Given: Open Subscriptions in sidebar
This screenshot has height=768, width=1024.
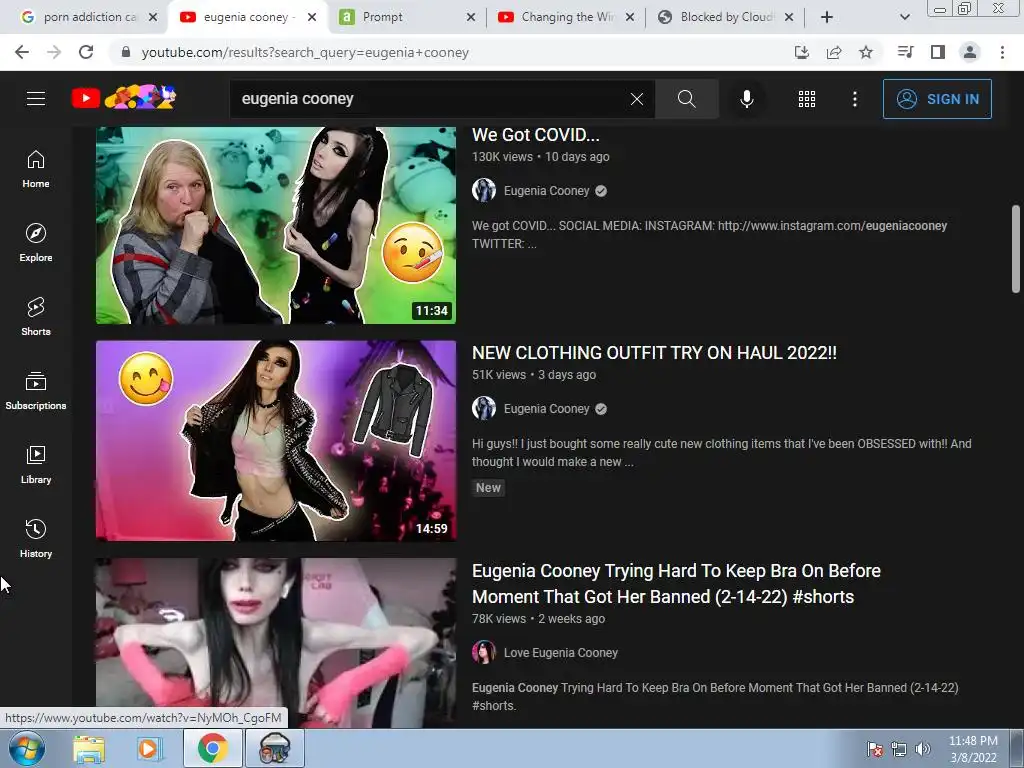Looking at the screenshot, I should click(x=36, y=391).
